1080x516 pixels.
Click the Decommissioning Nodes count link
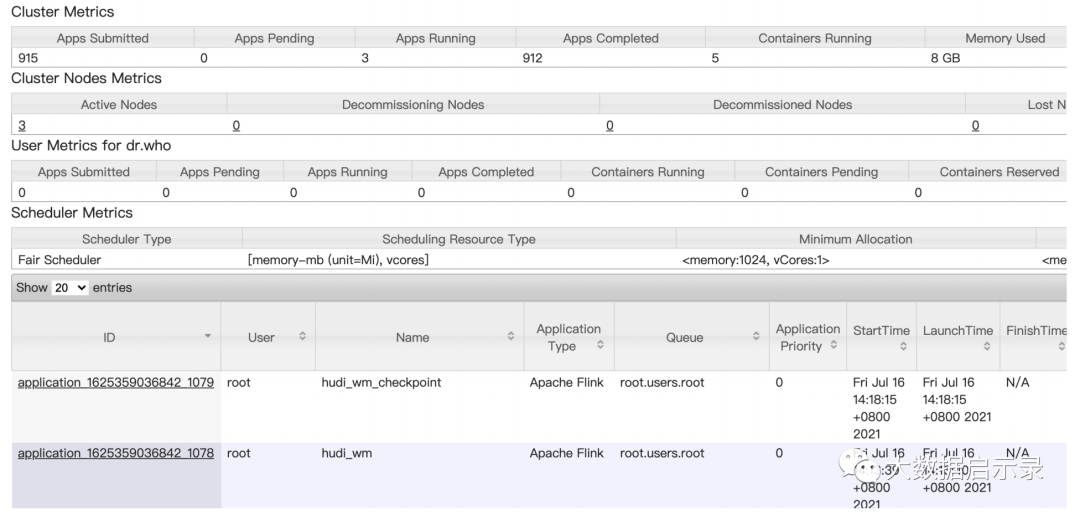tap(236, 126)
